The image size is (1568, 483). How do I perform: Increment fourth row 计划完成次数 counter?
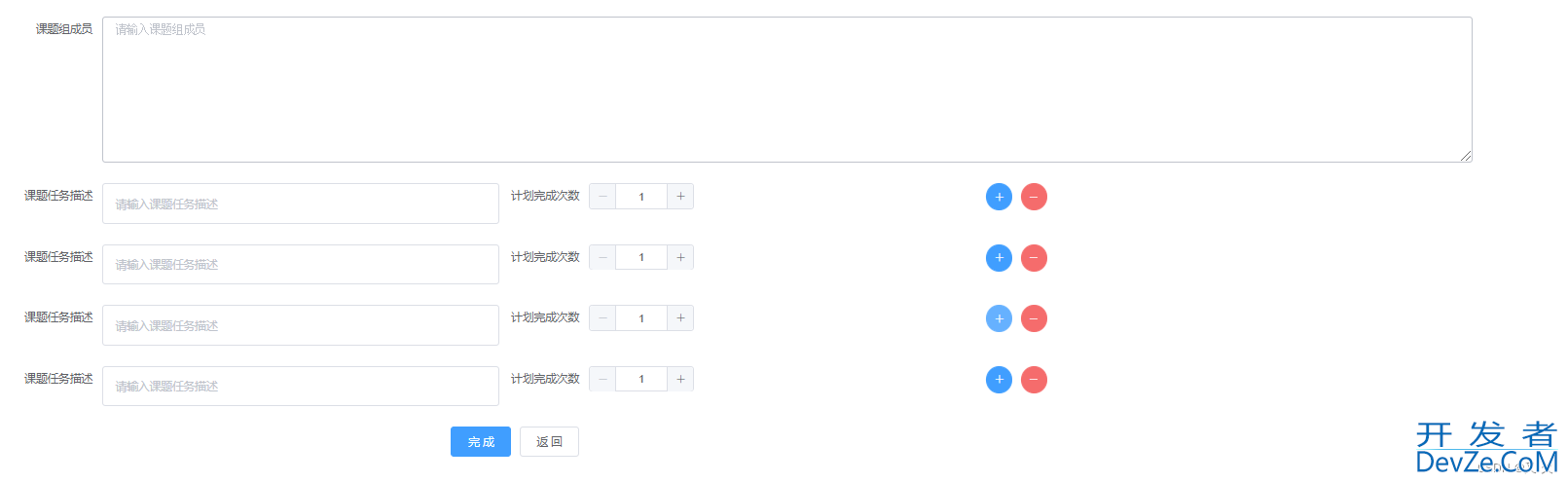pos(680,379)
